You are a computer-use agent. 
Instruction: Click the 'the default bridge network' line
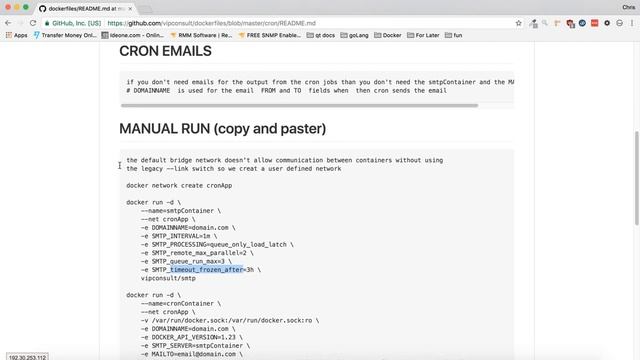tap(284, 160)
